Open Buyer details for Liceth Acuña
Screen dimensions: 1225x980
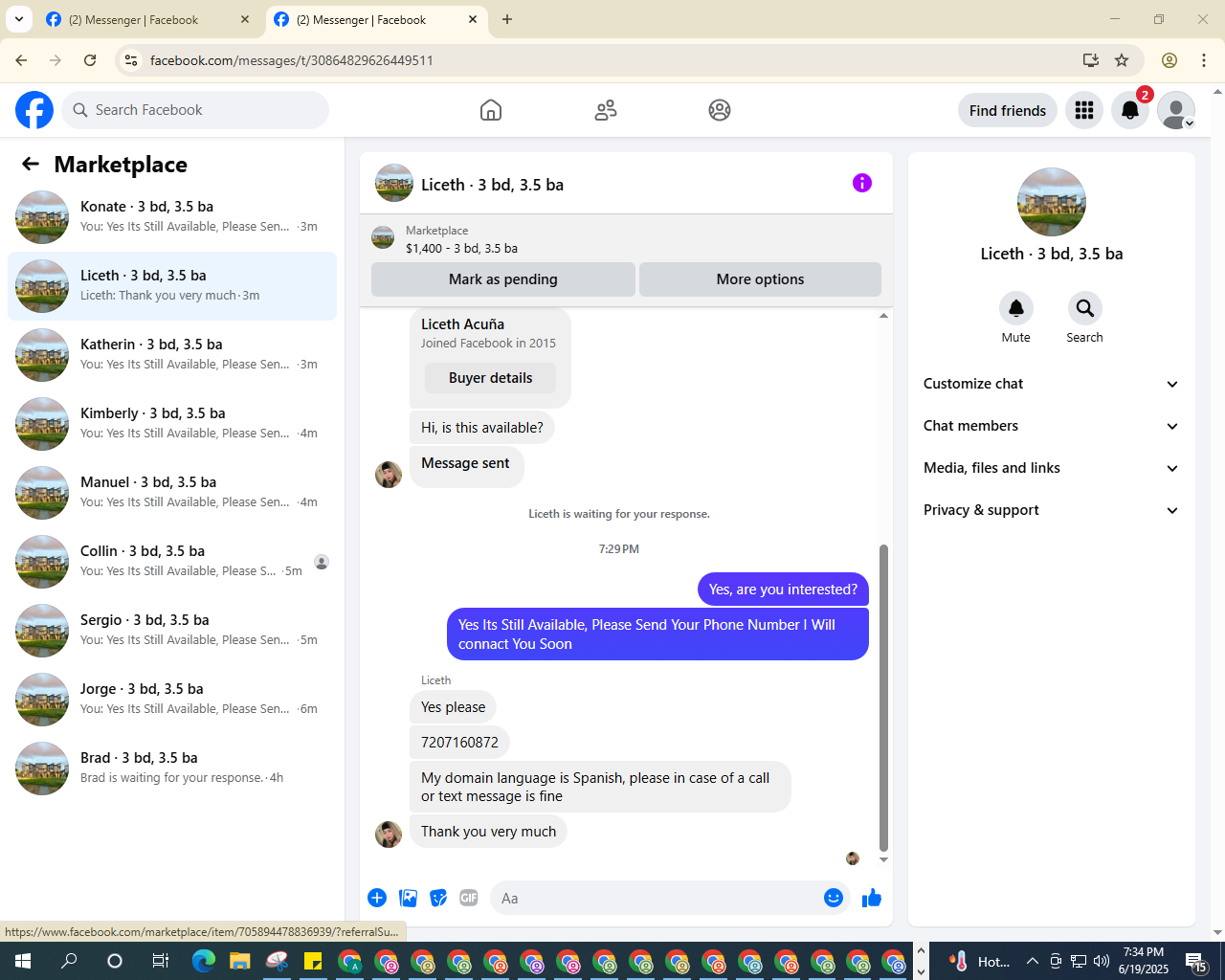(x=490, y=378)
